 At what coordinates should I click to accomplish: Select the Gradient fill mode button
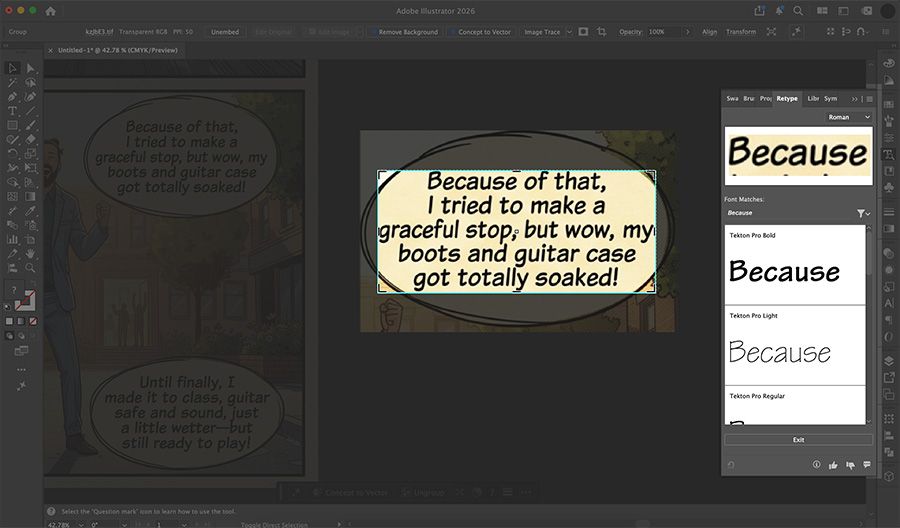21,321
